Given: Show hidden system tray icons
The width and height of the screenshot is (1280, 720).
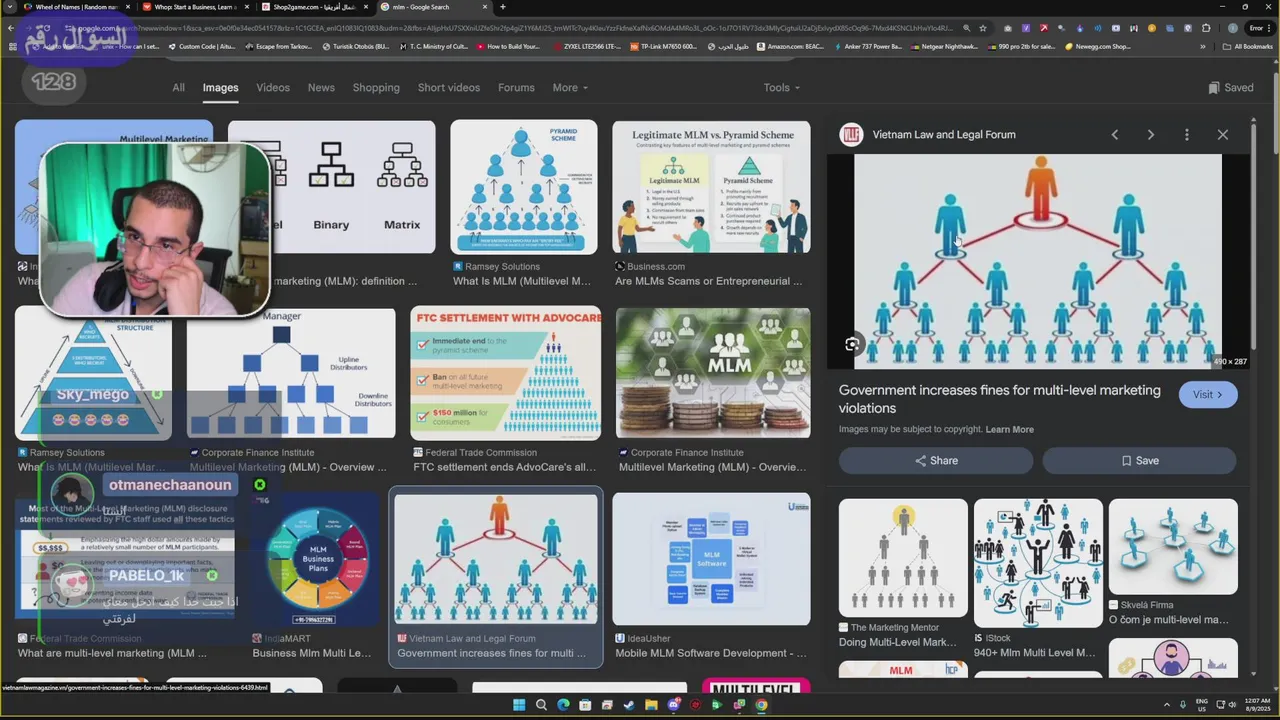Looking at the screenshot, I should click(1166, 705).
